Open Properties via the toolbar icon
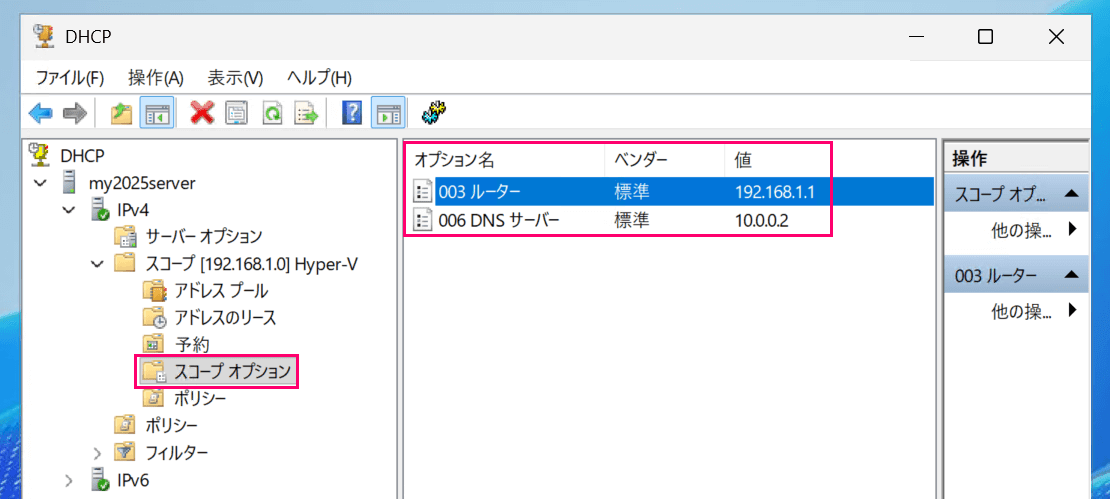Viewport: 1110px width, 499px height. pos(236,112)
